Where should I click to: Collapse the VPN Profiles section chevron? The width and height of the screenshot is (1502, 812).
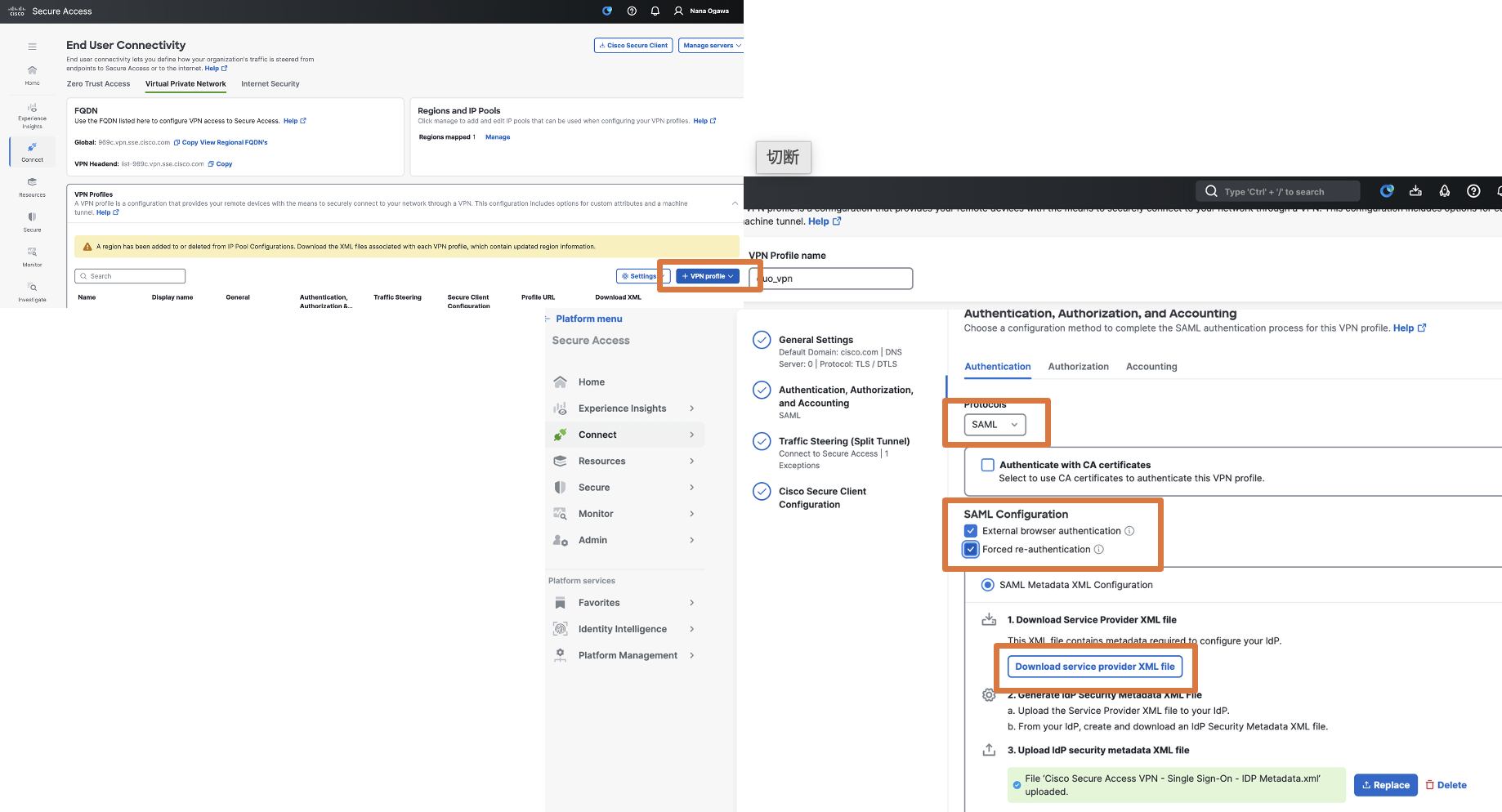tap(735, 203)
